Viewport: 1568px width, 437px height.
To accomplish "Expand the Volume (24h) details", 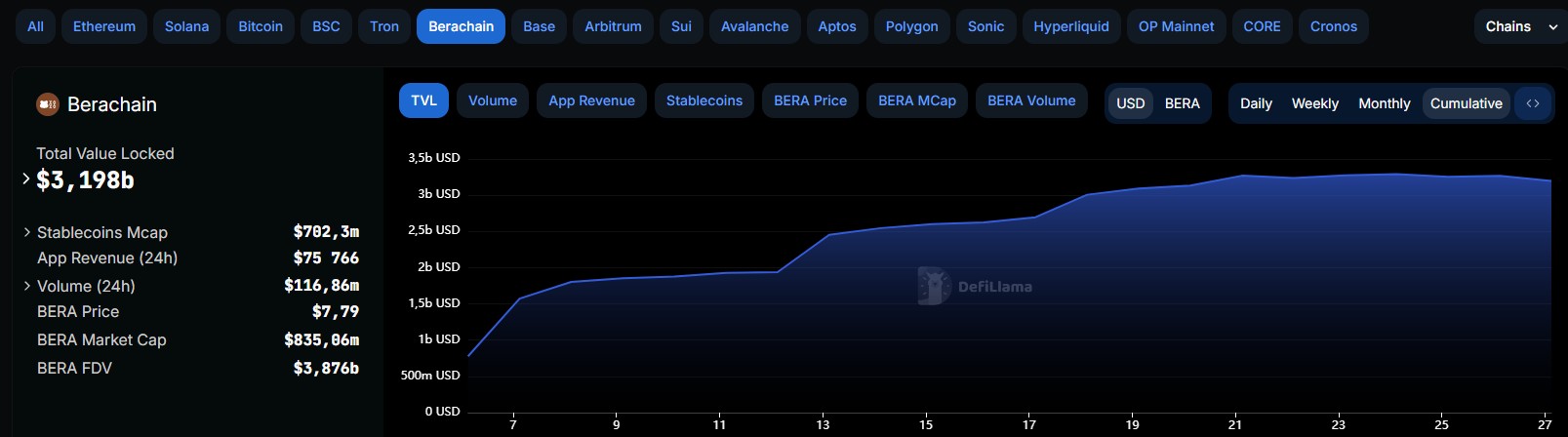I will [x=26, y=286].
